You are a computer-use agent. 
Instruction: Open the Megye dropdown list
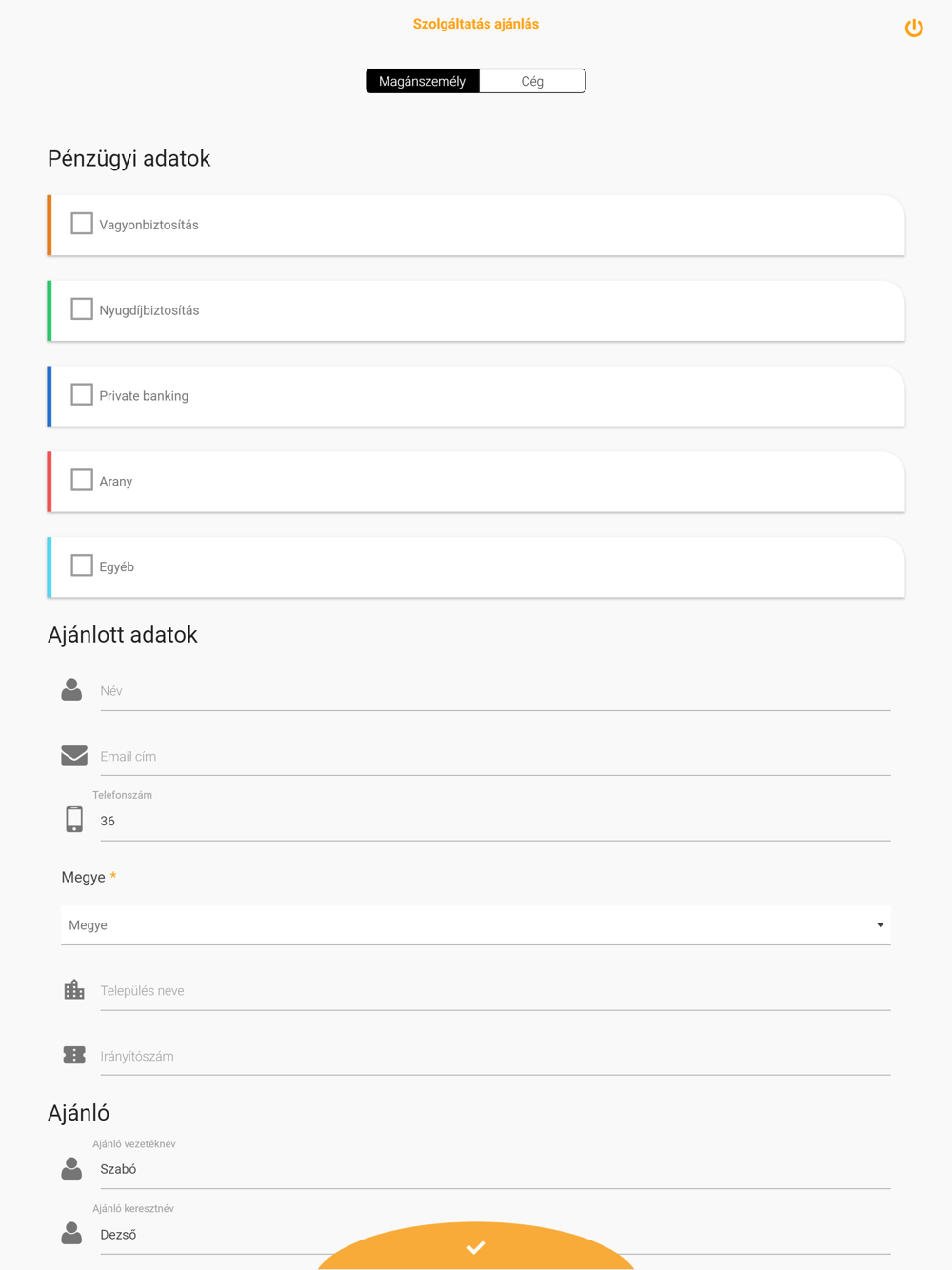[476, 925]
